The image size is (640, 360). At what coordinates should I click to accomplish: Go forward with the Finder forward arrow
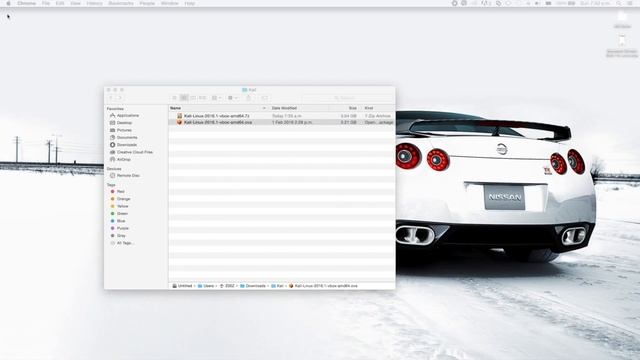click(120, 98)
